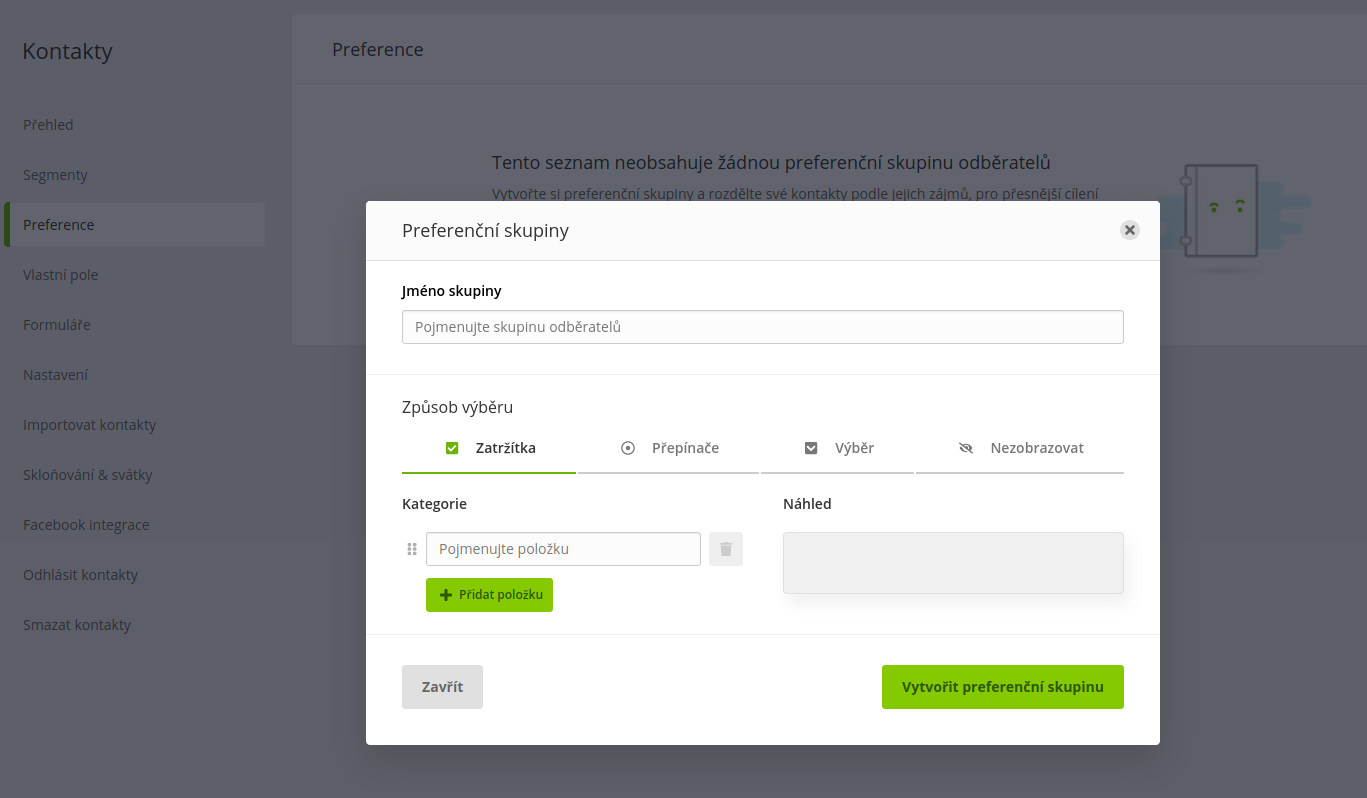Focus the Jméno skupiny input field
Viewport: 1367px width, 798px height.
763,327
